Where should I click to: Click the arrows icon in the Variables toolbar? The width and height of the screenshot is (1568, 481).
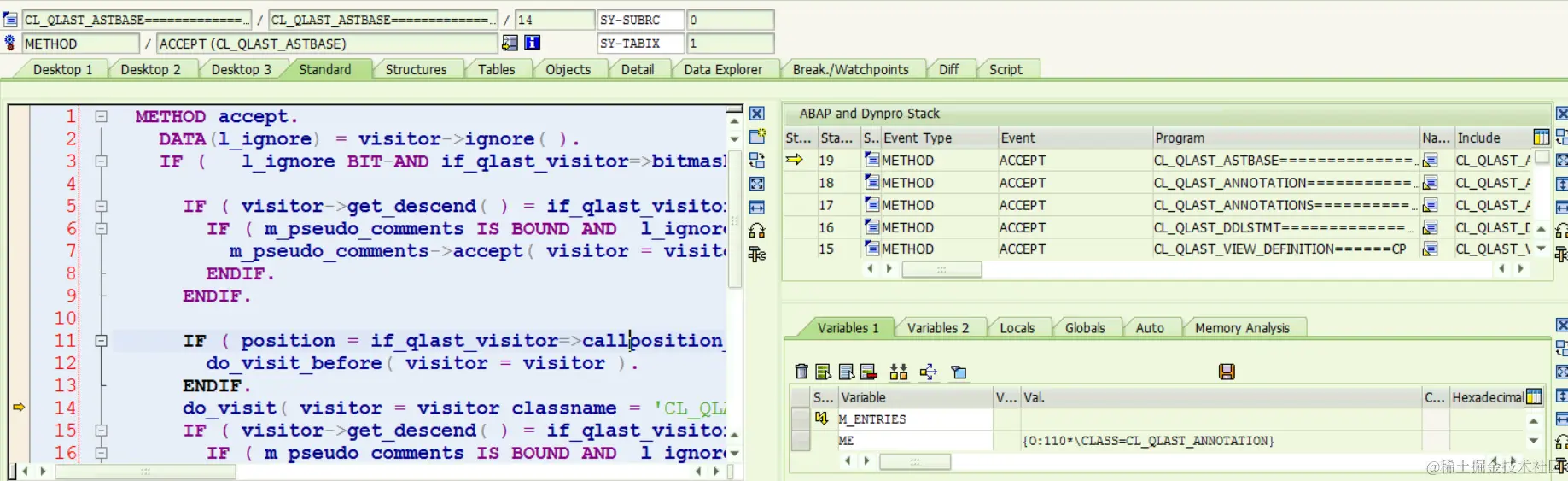[929, 372]
